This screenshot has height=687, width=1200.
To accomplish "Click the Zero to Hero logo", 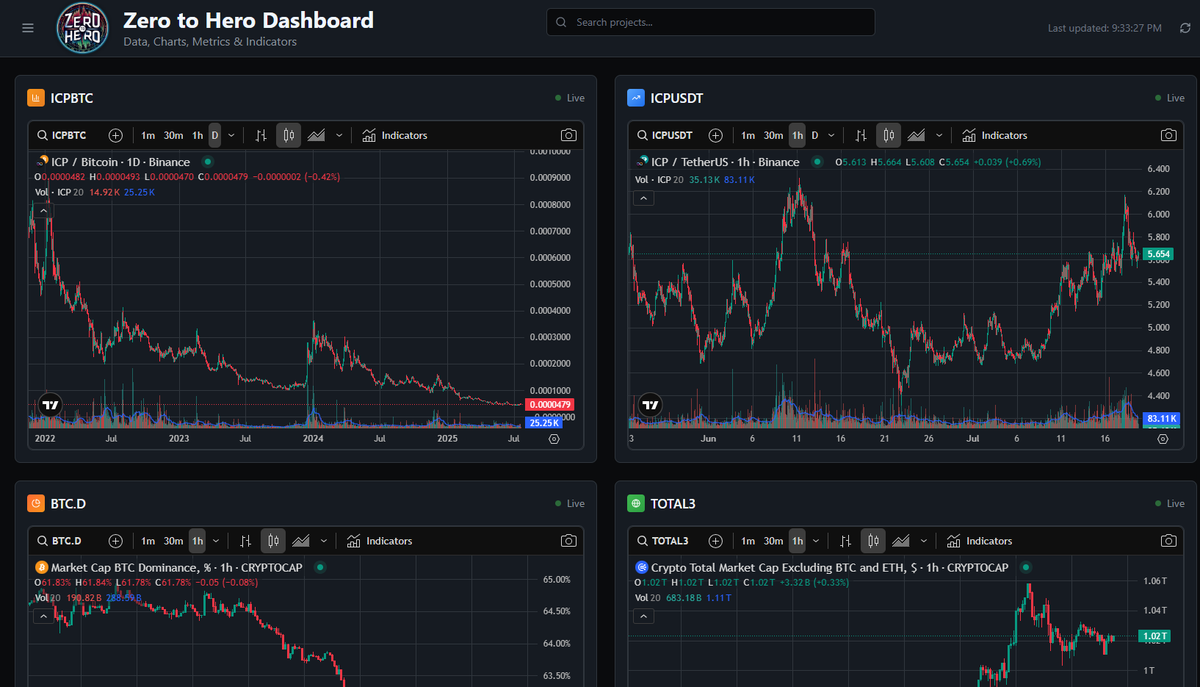I will (x=82, y=27).
